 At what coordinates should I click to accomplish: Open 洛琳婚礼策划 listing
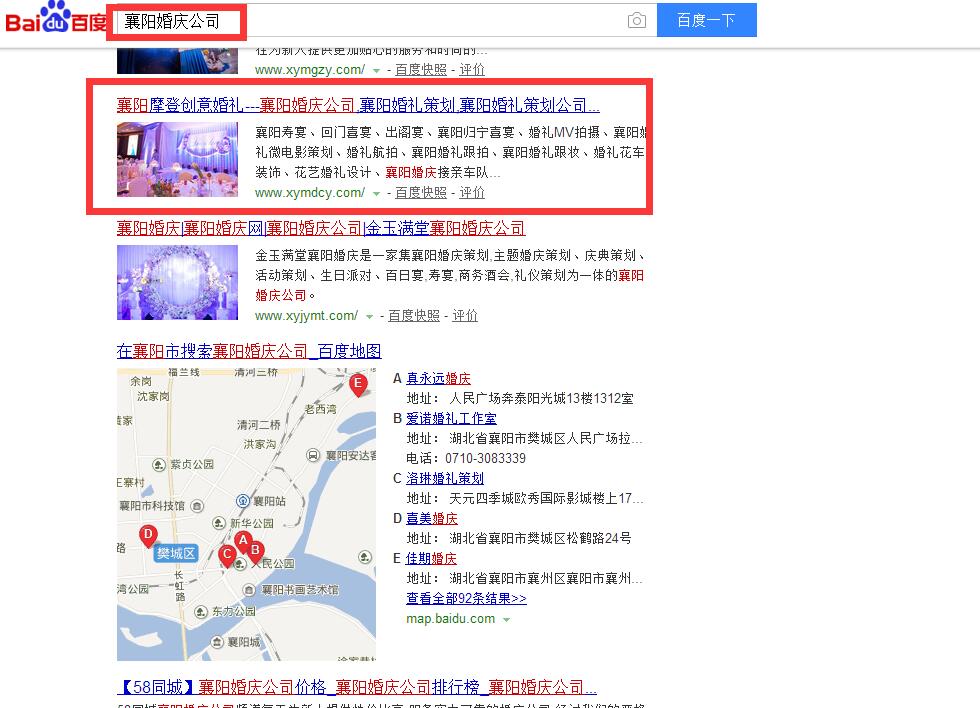click(445, 479)
